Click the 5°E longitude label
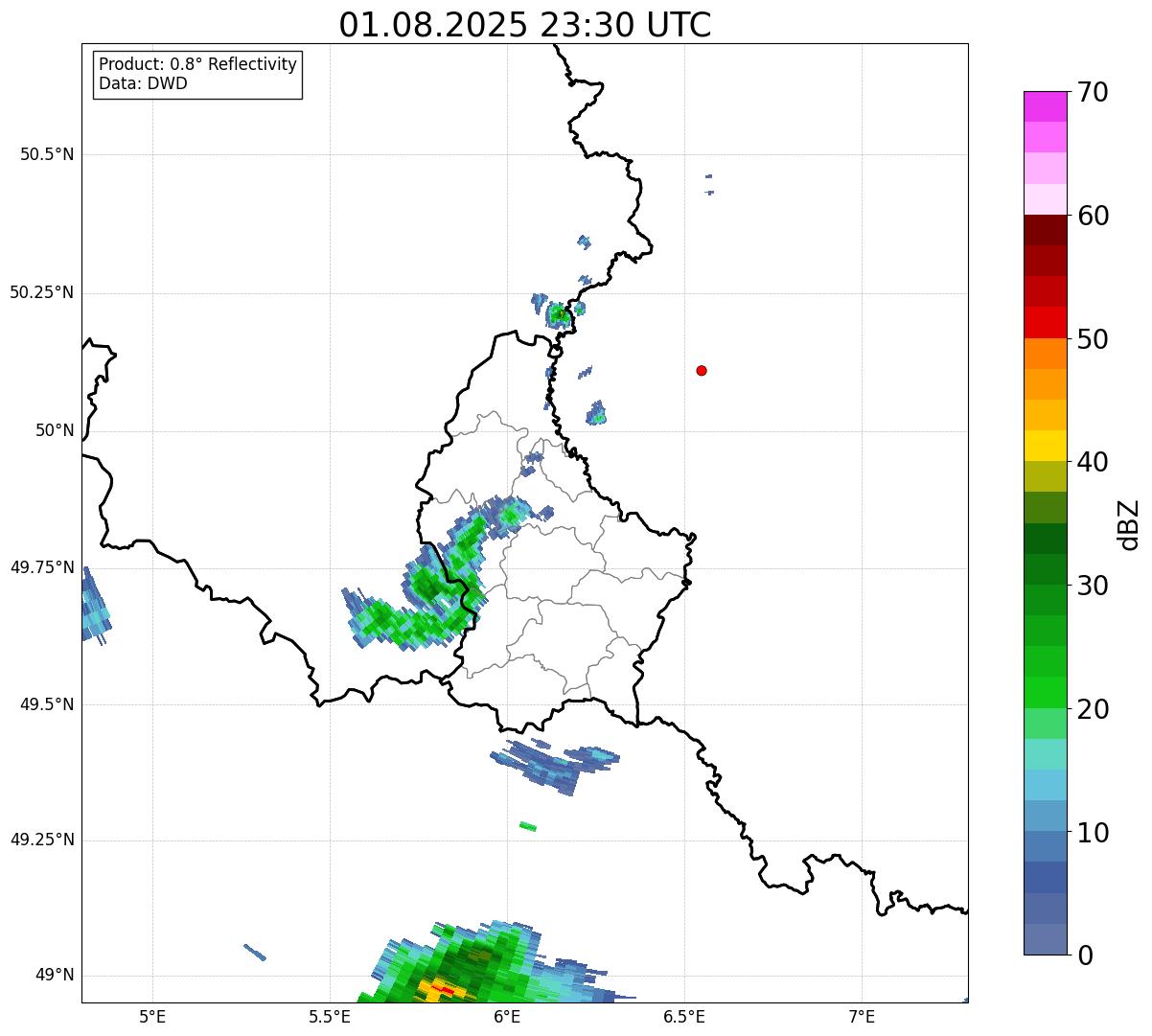 click(152, 1016)
